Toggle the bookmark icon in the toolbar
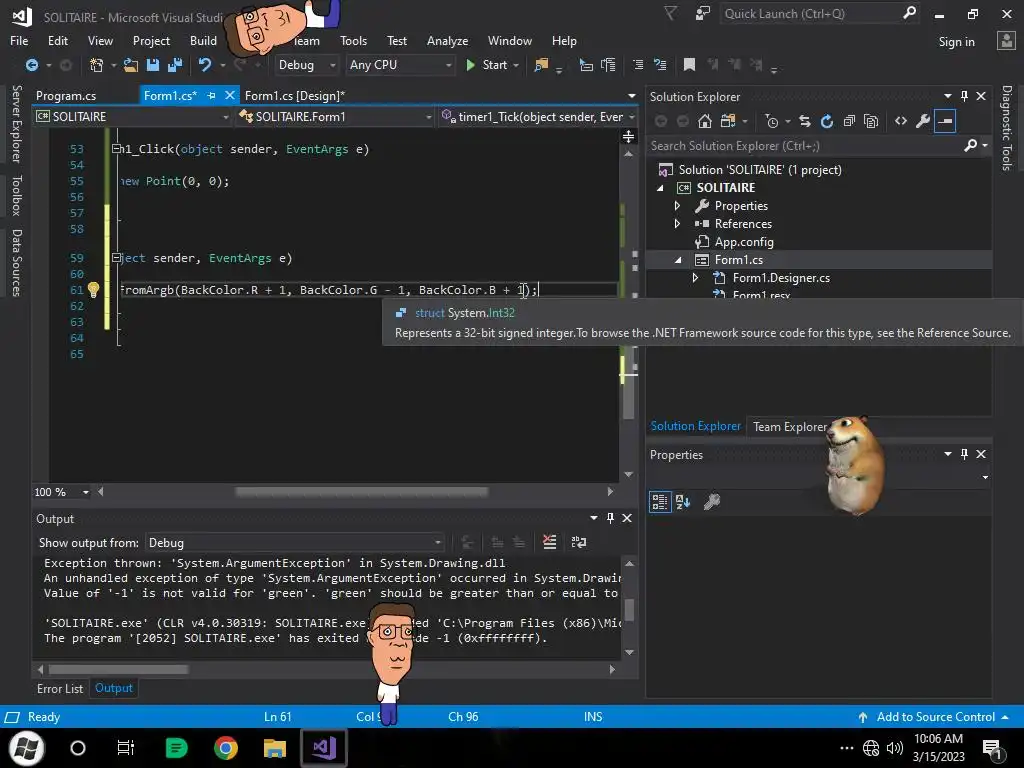 coord(689,65)
